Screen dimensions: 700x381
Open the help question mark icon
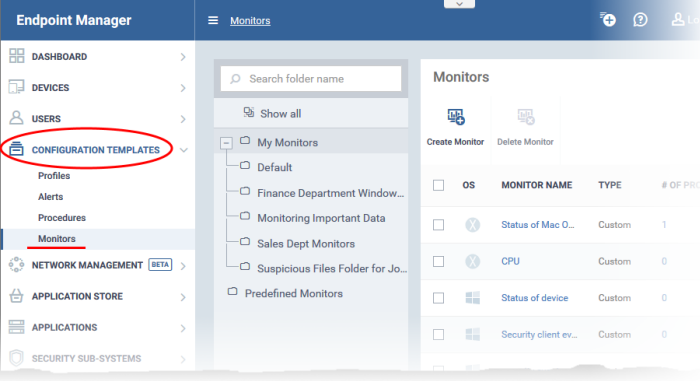tap(640, 20)
